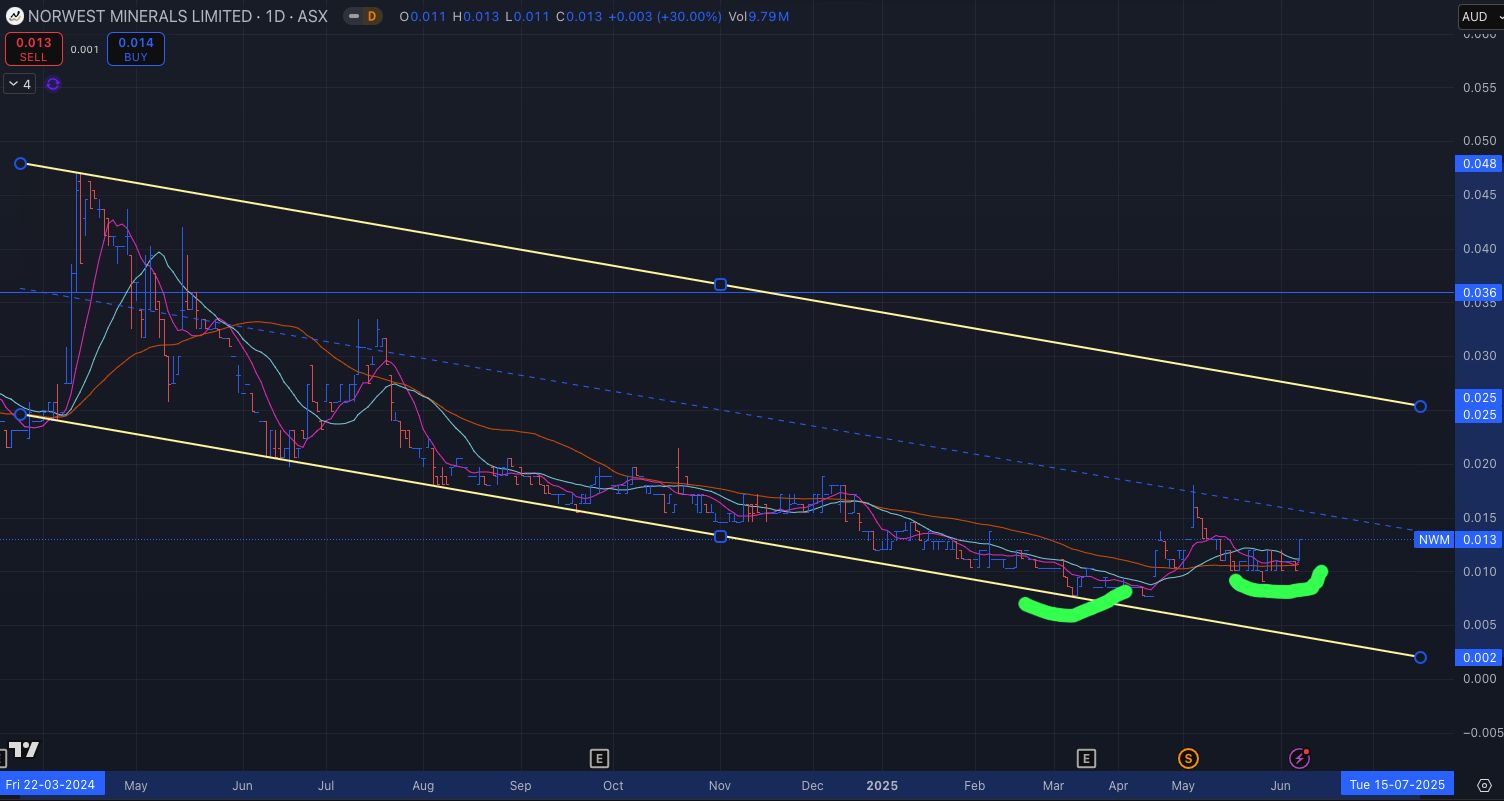Screen dimensions: 1504x801
Task: Click the Feb label on time axis
Action: (x=975, y=785)
